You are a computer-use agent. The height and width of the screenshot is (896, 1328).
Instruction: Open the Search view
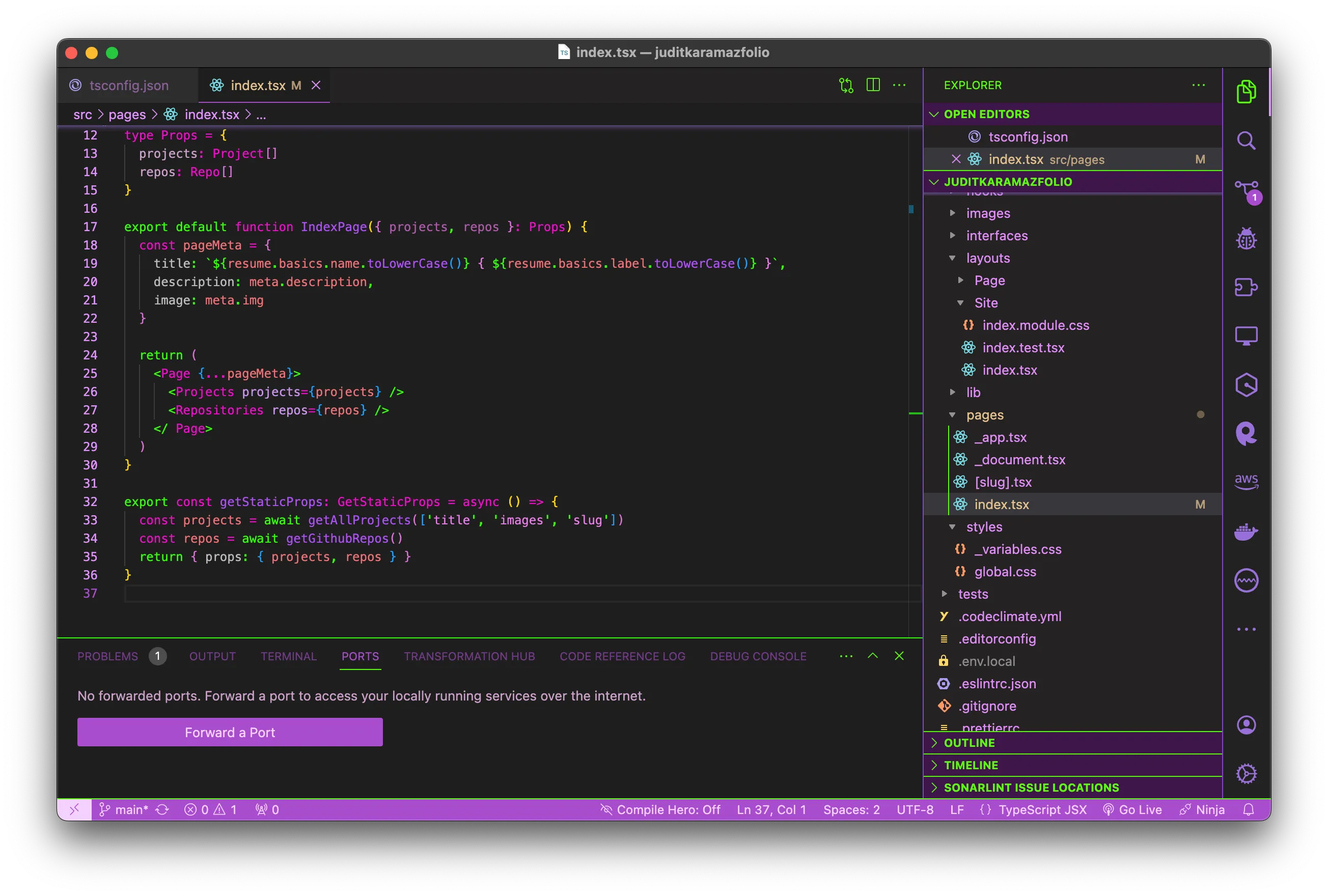[1248, 141]
